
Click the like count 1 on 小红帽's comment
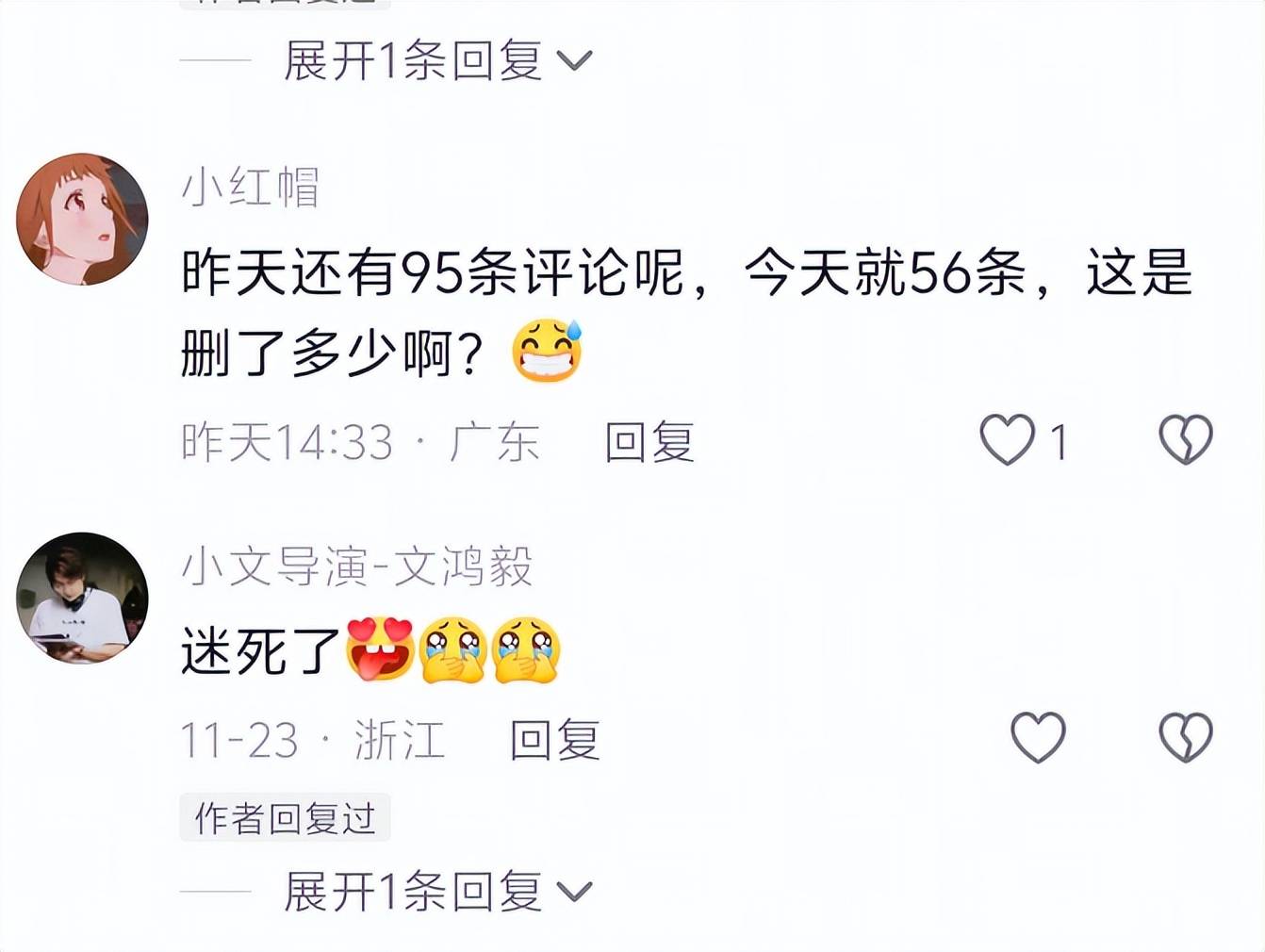coord(1059,442)
